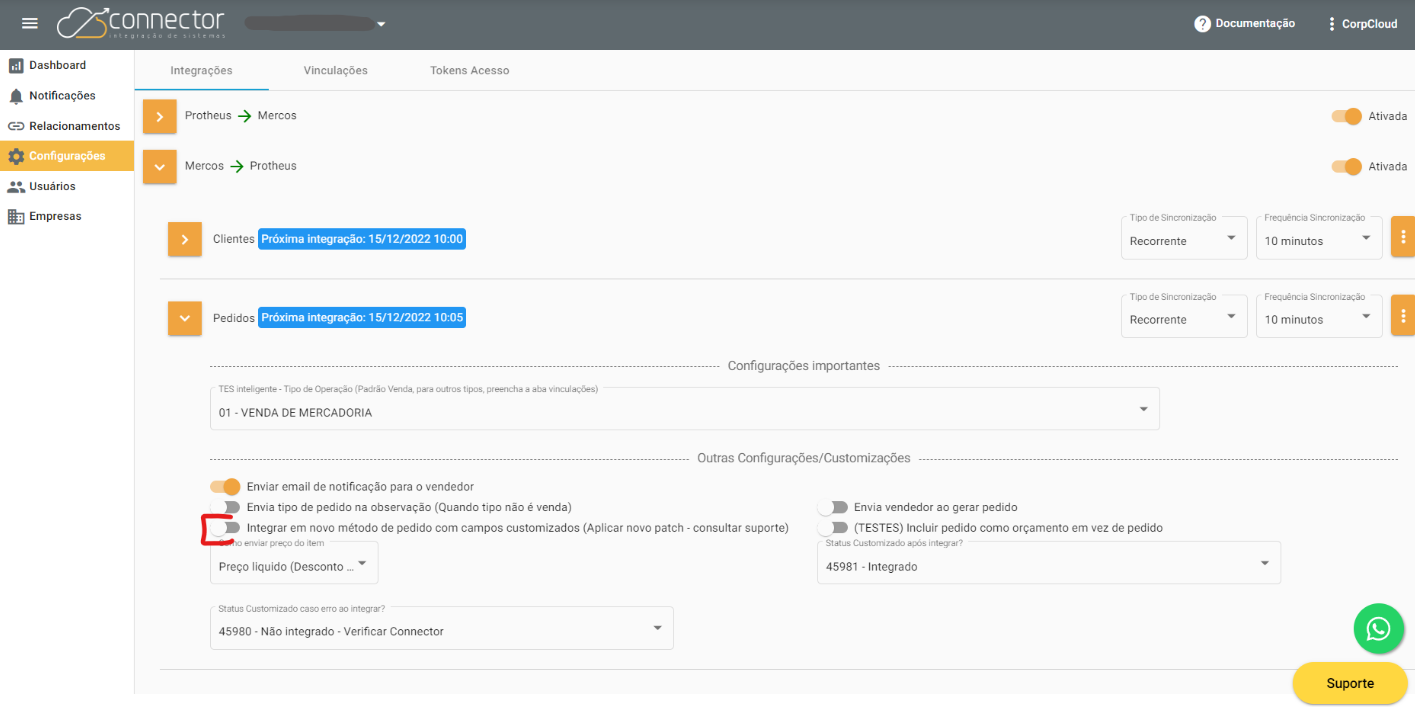Click the Configurações importantes heading
The height and width of the screenshot is (710, 1415).
tap(804, 366)
